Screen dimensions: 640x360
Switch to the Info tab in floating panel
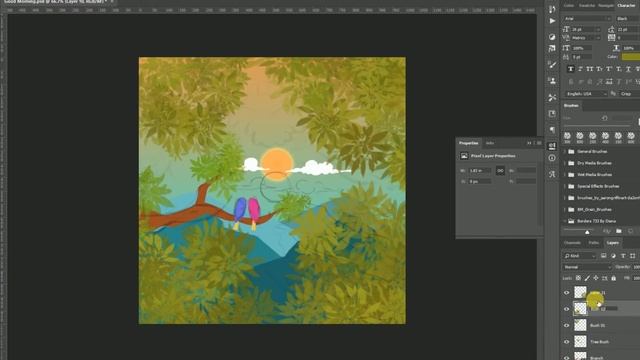[x=490, y=143]
